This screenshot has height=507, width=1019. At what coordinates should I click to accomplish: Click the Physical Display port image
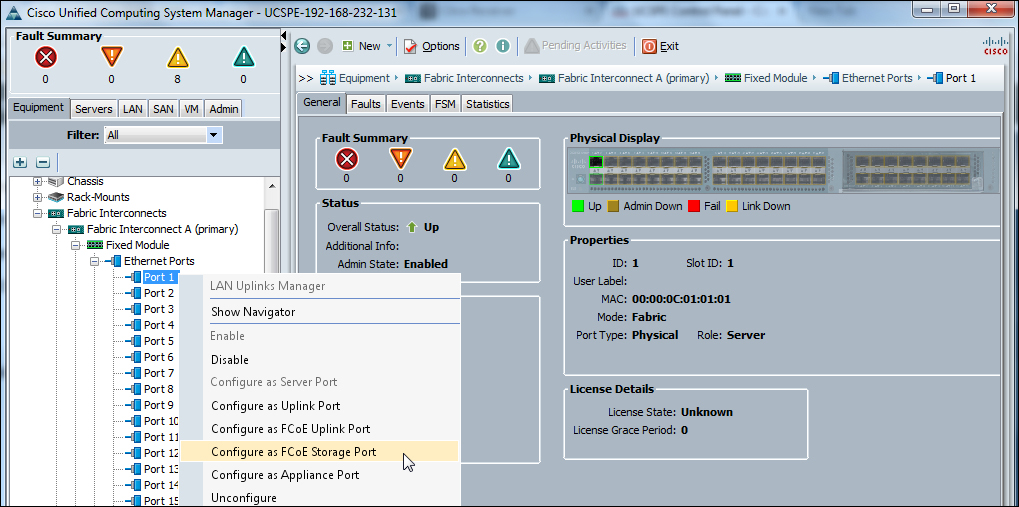(784, 170)
